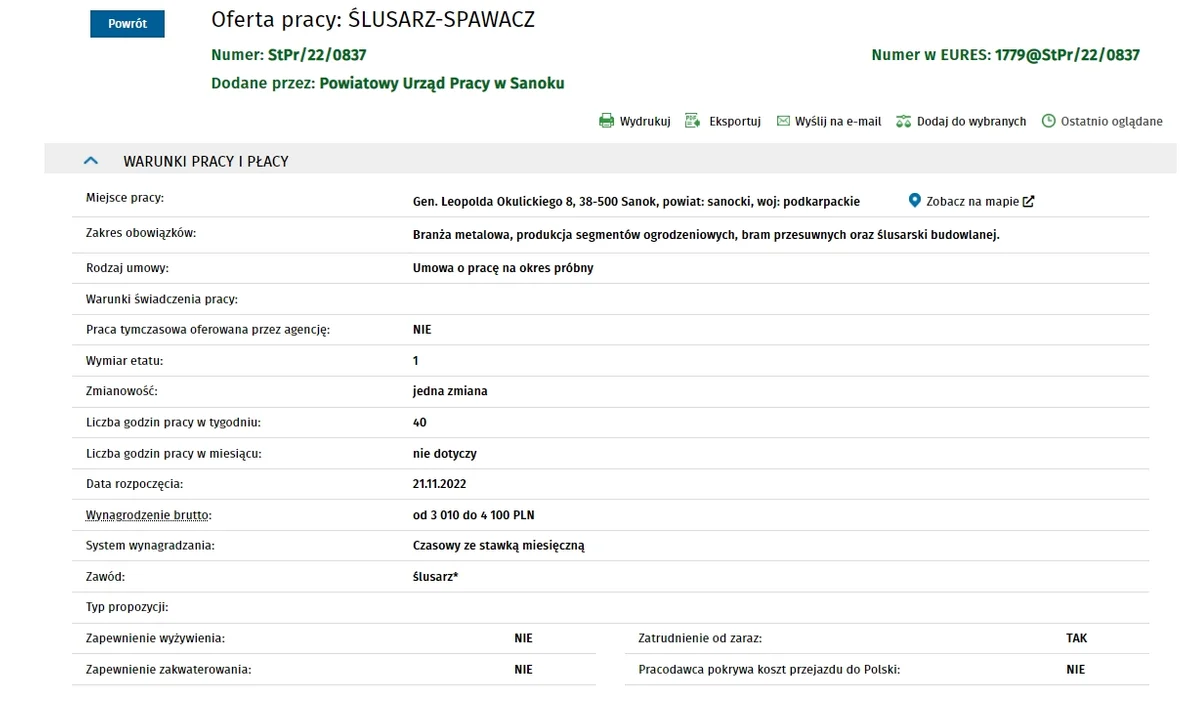Click the nie dotyczy value
The width and height of the screenshot is (1203, 720).
tap(445, 453)
